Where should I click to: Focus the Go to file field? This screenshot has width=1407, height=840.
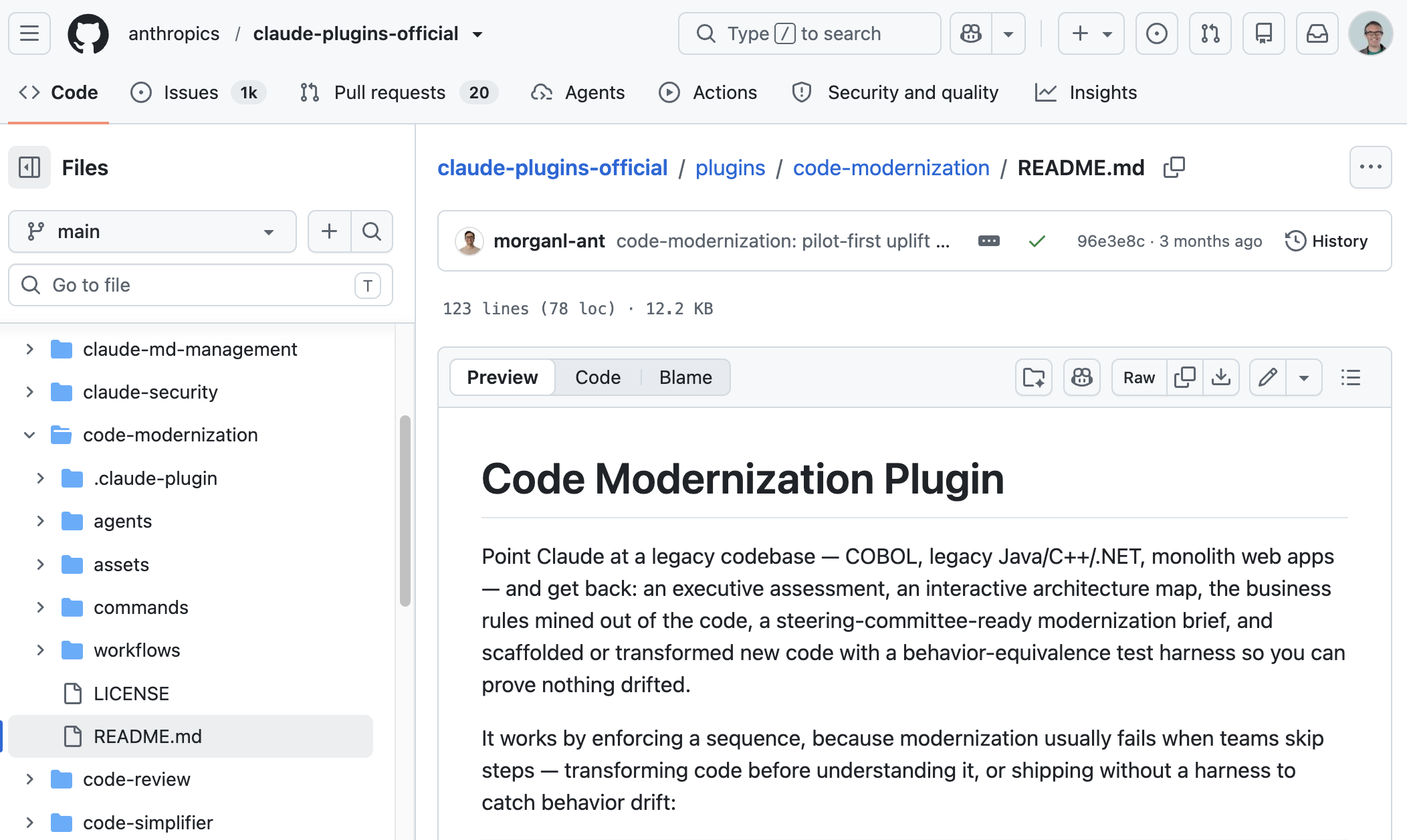click(201, 285)
